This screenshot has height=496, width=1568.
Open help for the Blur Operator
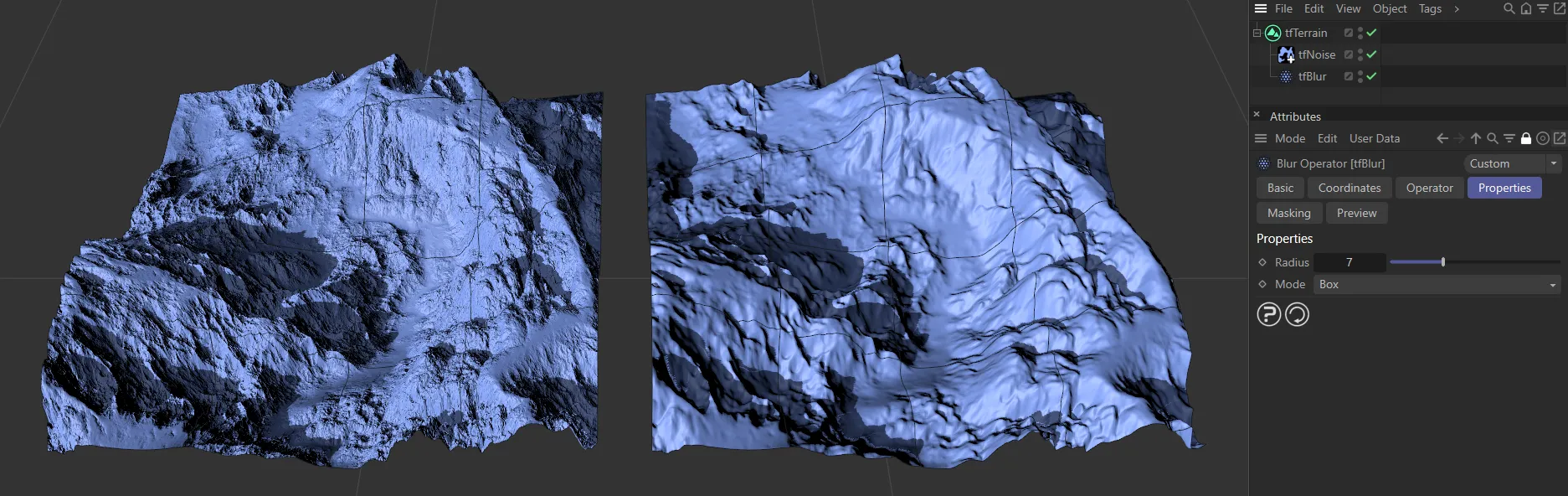coord(1268,314)
